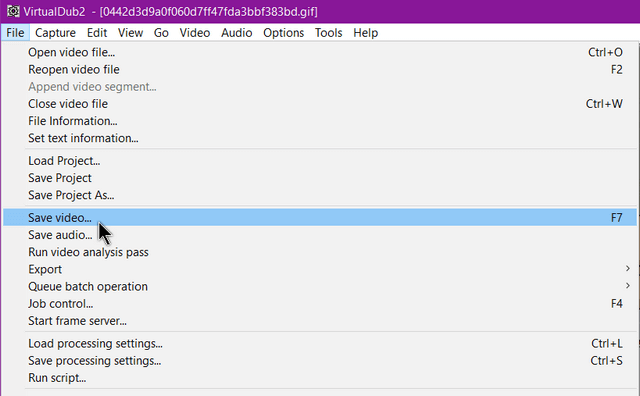Run video analysis pass
The width and height of the screenshot is (640, 396).
(320, 252)
